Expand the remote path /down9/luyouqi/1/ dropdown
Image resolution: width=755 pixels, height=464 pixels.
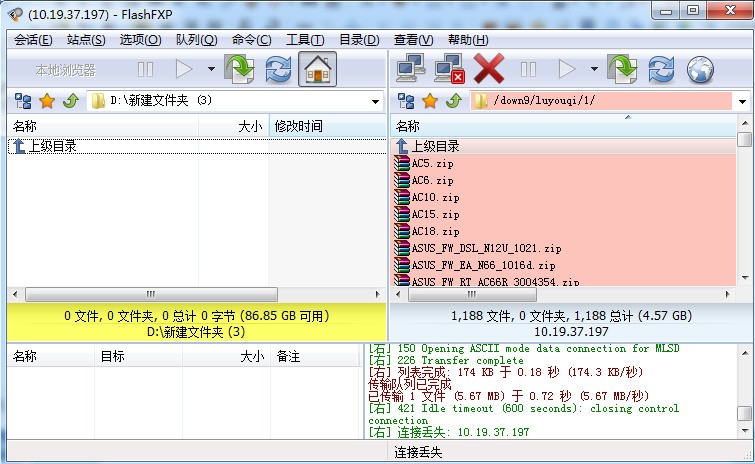[x=743, y=101]
